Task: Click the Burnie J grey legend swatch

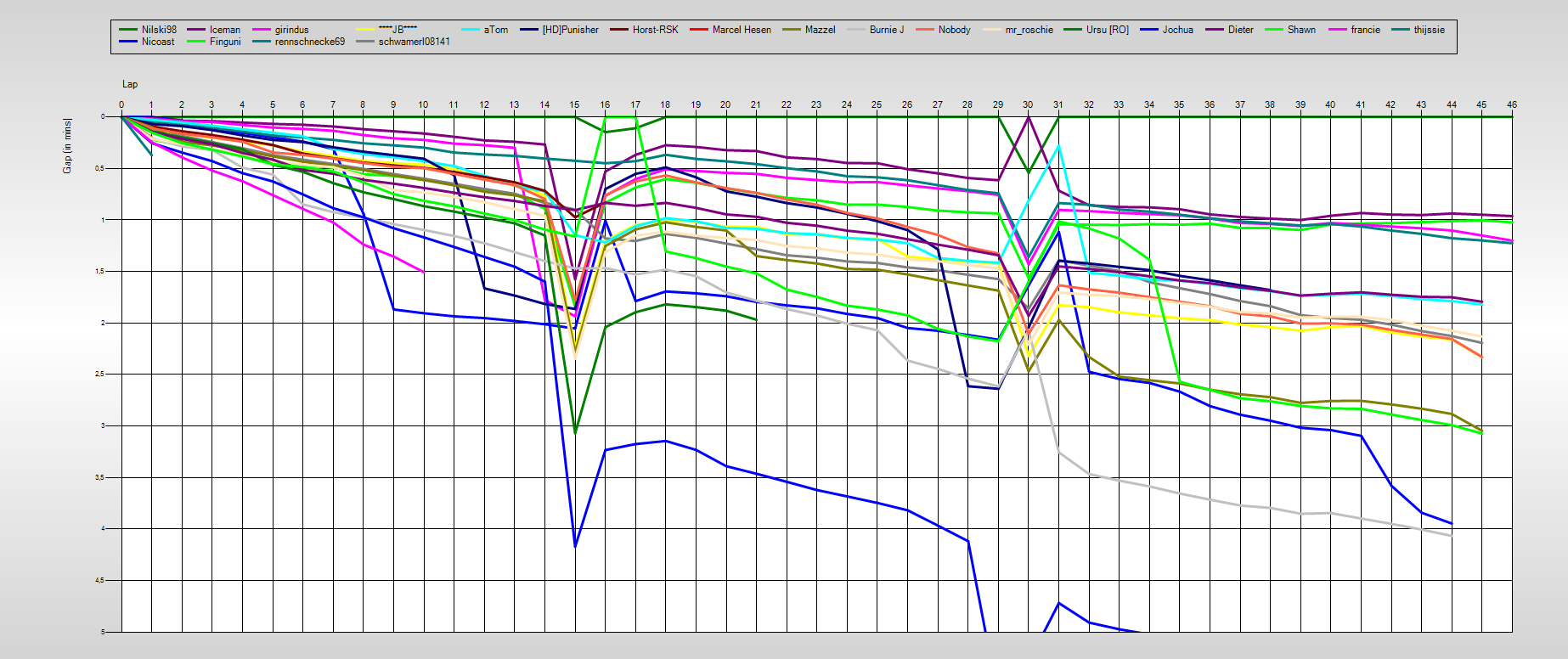Action: coord(856,30)
